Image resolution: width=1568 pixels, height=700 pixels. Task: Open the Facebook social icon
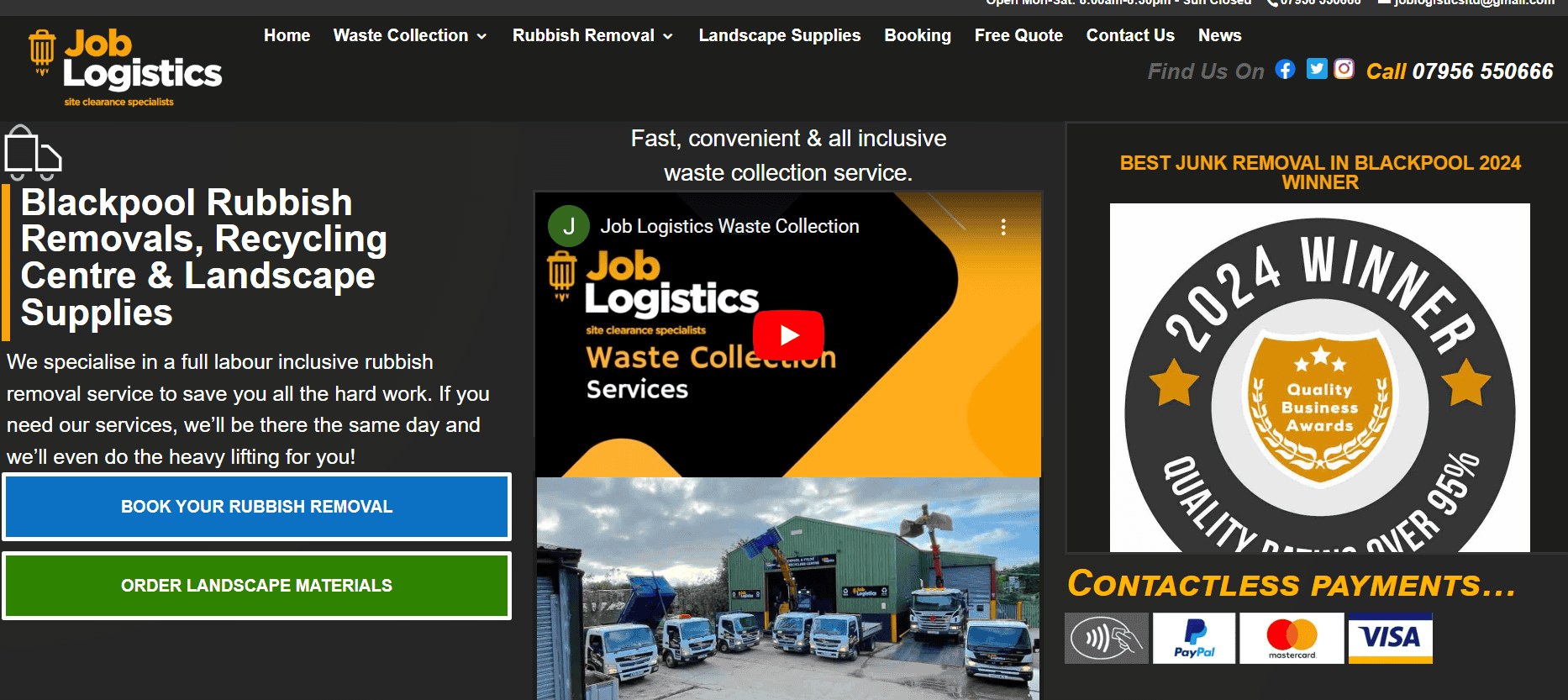(x=1285, y=69)
